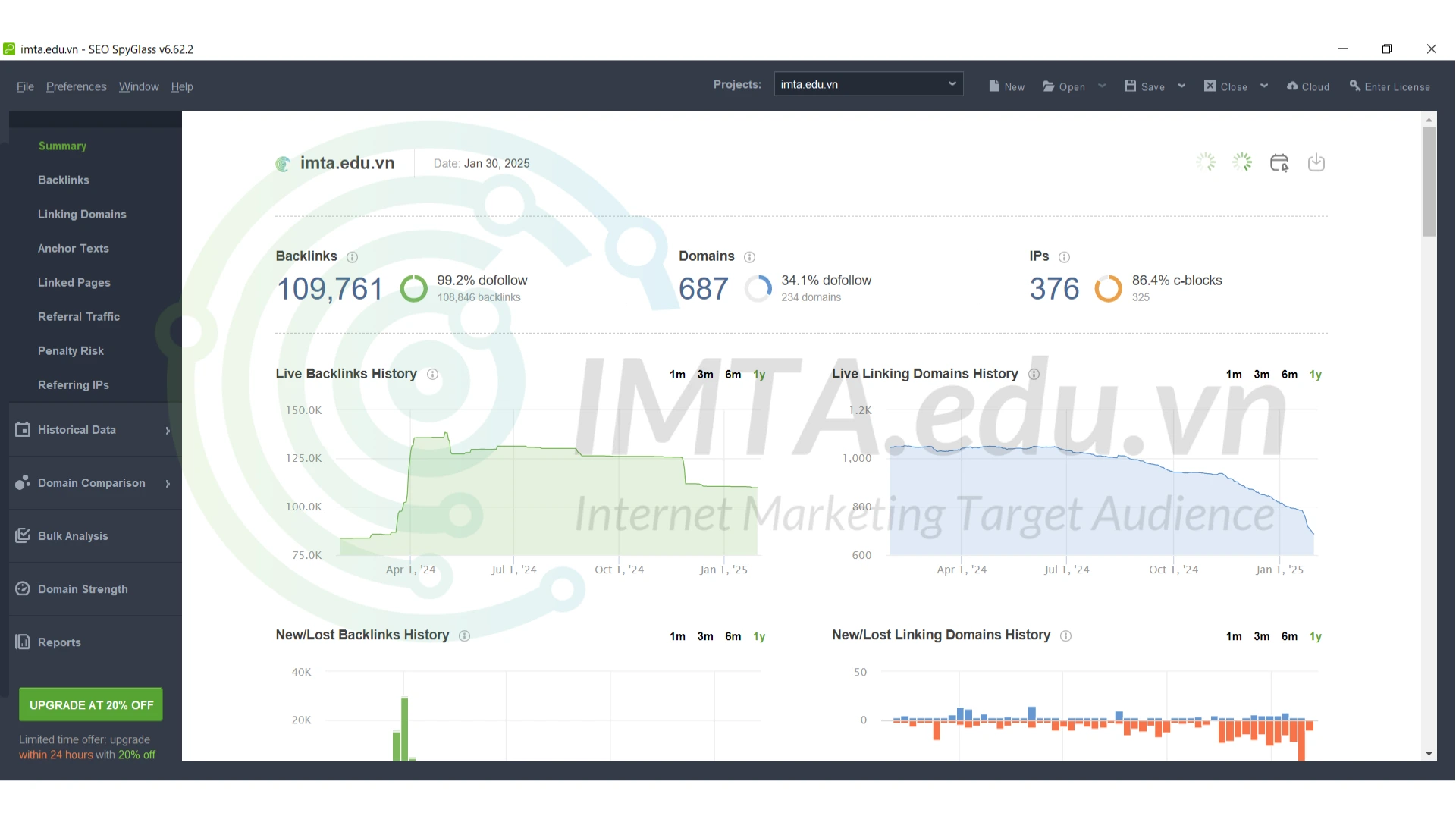Open Referring IPs section

pyautogui.click(x=74, y=384)
